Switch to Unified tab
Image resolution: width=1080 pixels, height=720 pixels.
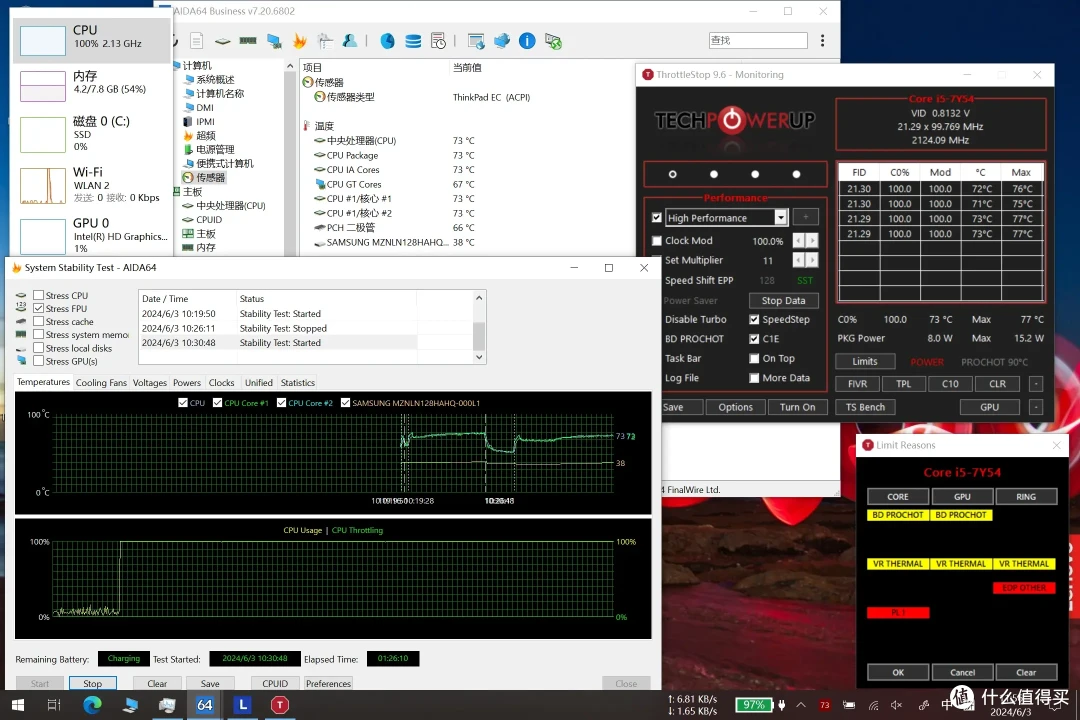(x=258, y=382)
